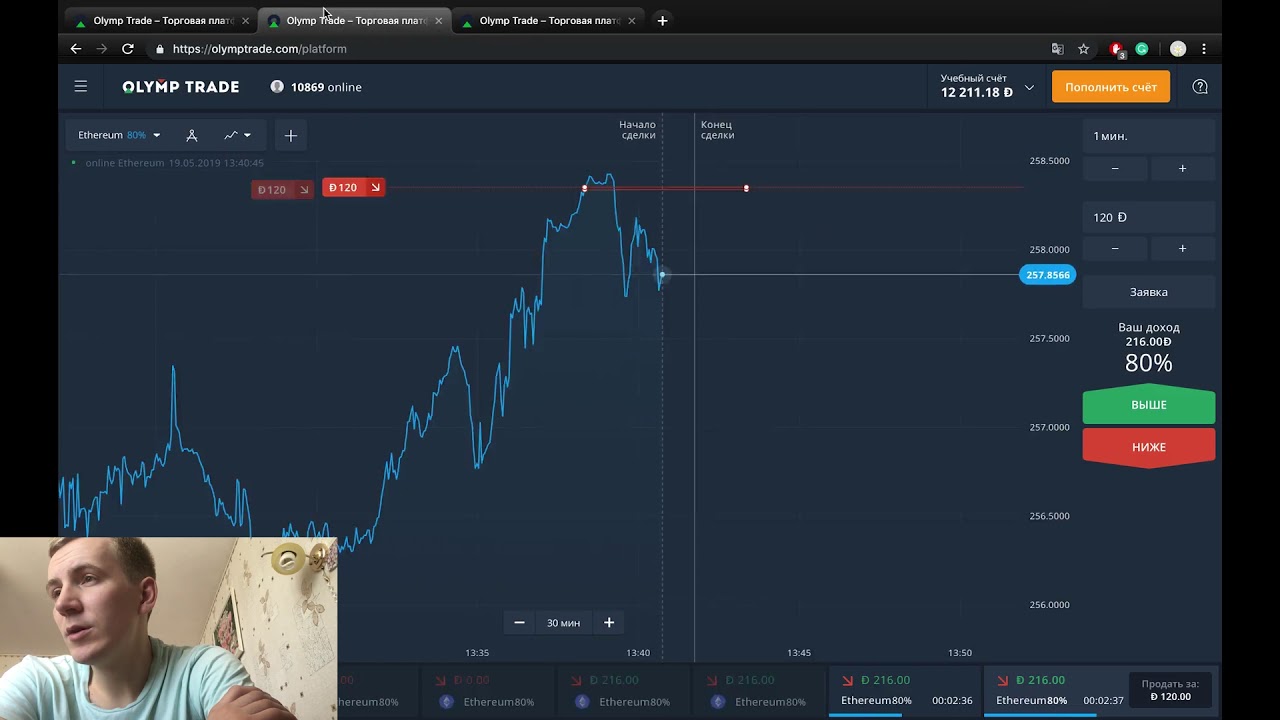Increase trade amount with plus
Viewport: 1280px width, 720px height.
pos(1182,248)
